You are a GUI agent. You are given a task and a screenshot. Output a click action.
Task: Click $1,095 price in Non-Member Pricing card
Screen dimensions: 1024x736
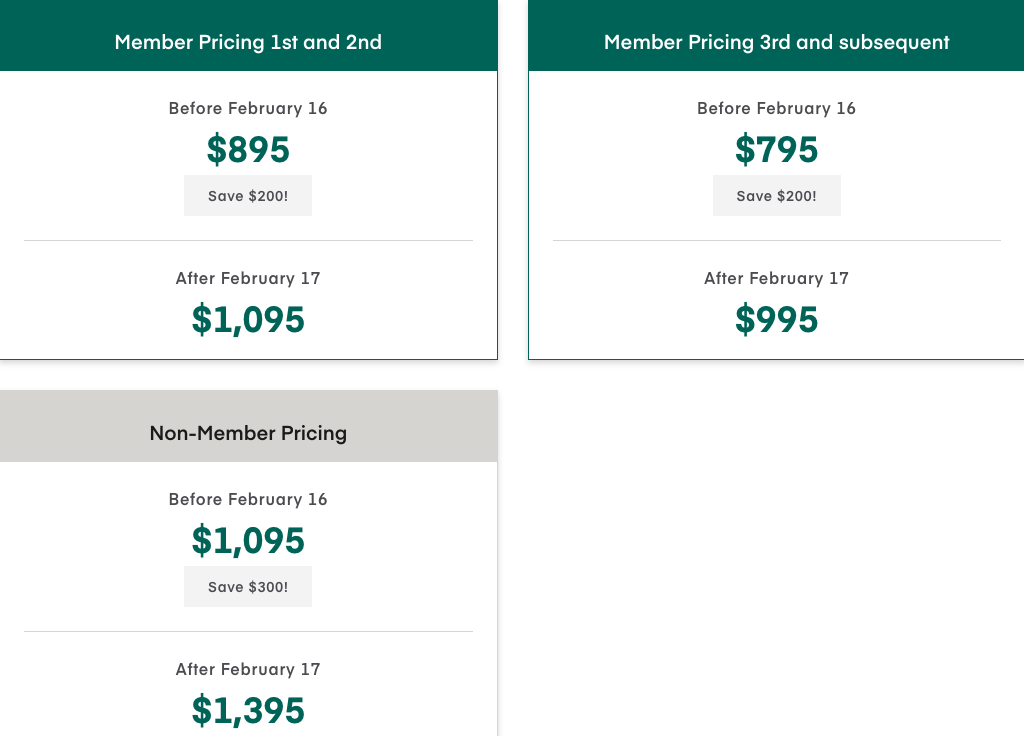(248, 541)
